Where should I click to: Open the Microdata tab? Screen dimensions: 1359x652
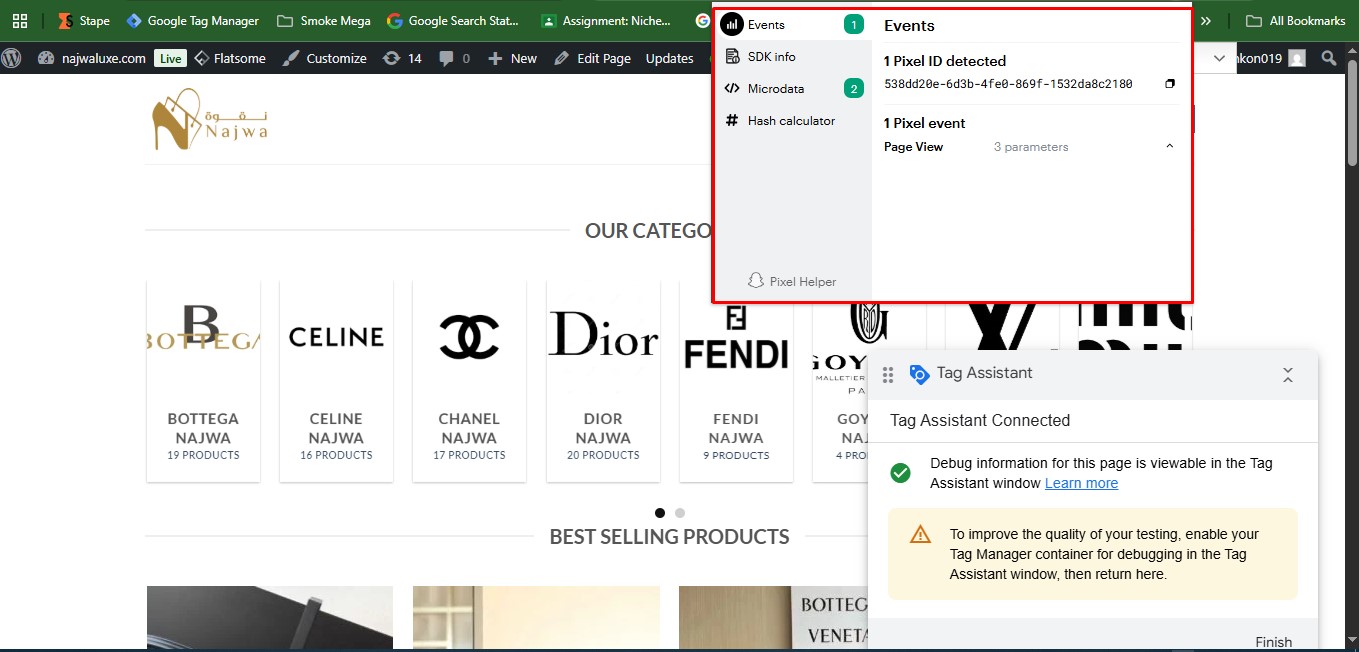point(775,89)
